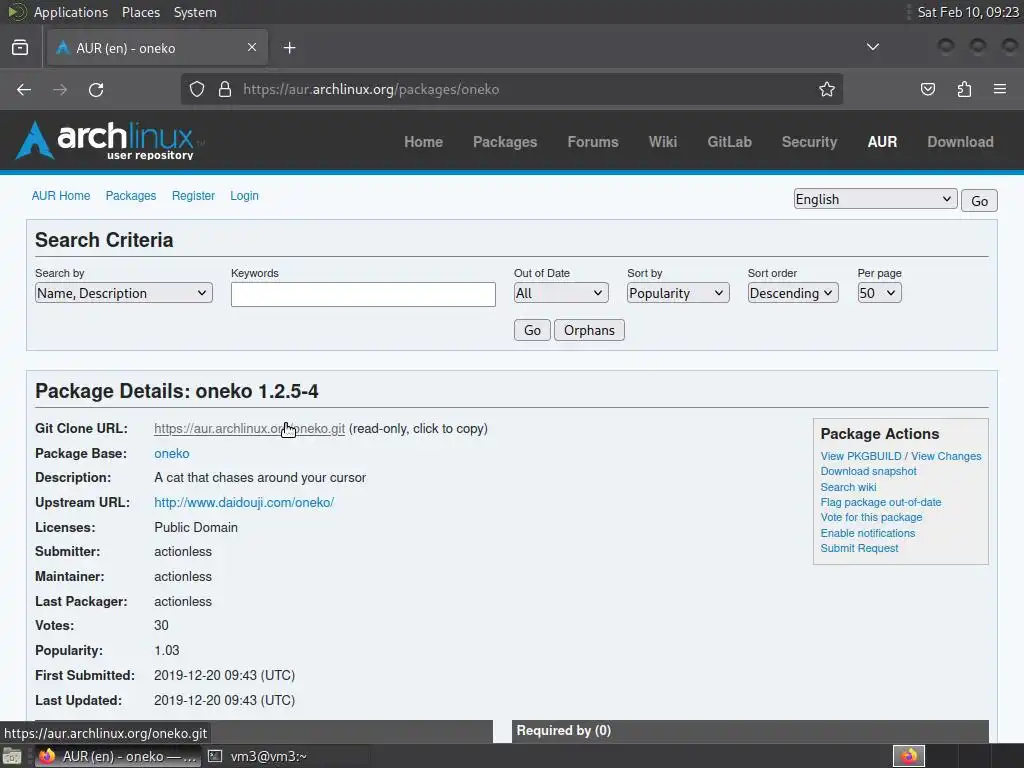Go to the Home nav item

pos(423,142)
